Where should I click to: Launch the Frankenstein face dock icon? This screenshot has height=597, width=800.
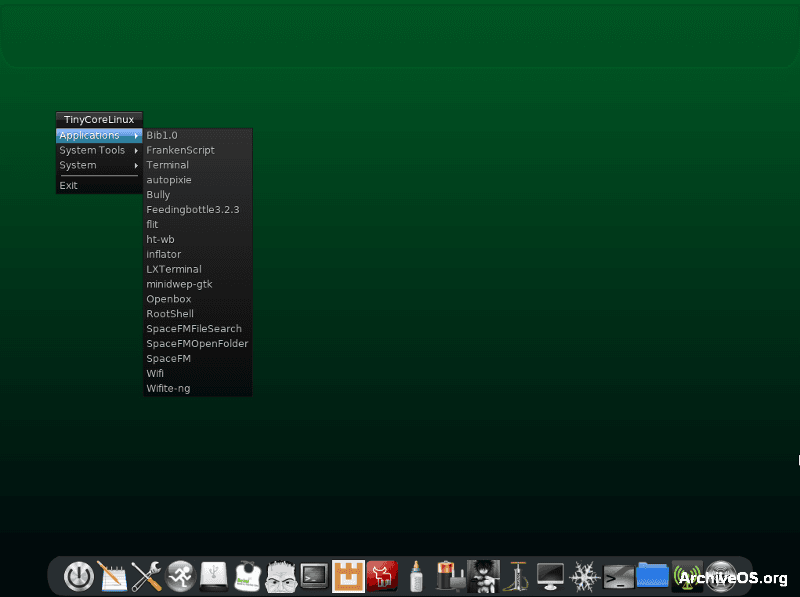281,577
